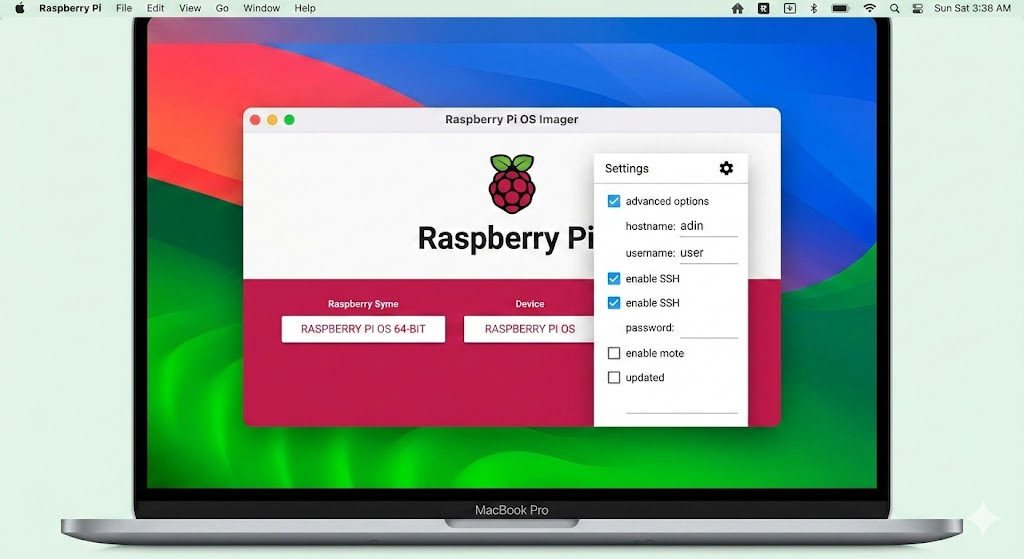Image resolution: width=1024 pixels, height=559 pixels.
Task: Close the Imager window with red button
Action: 255,120
